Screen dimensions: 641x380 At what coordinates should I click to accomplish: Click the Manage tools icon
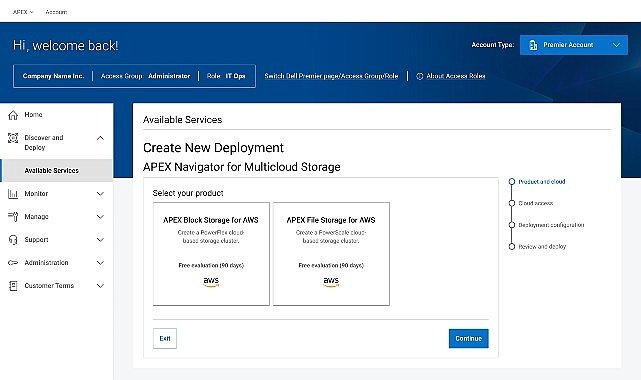tap(13, 217)
